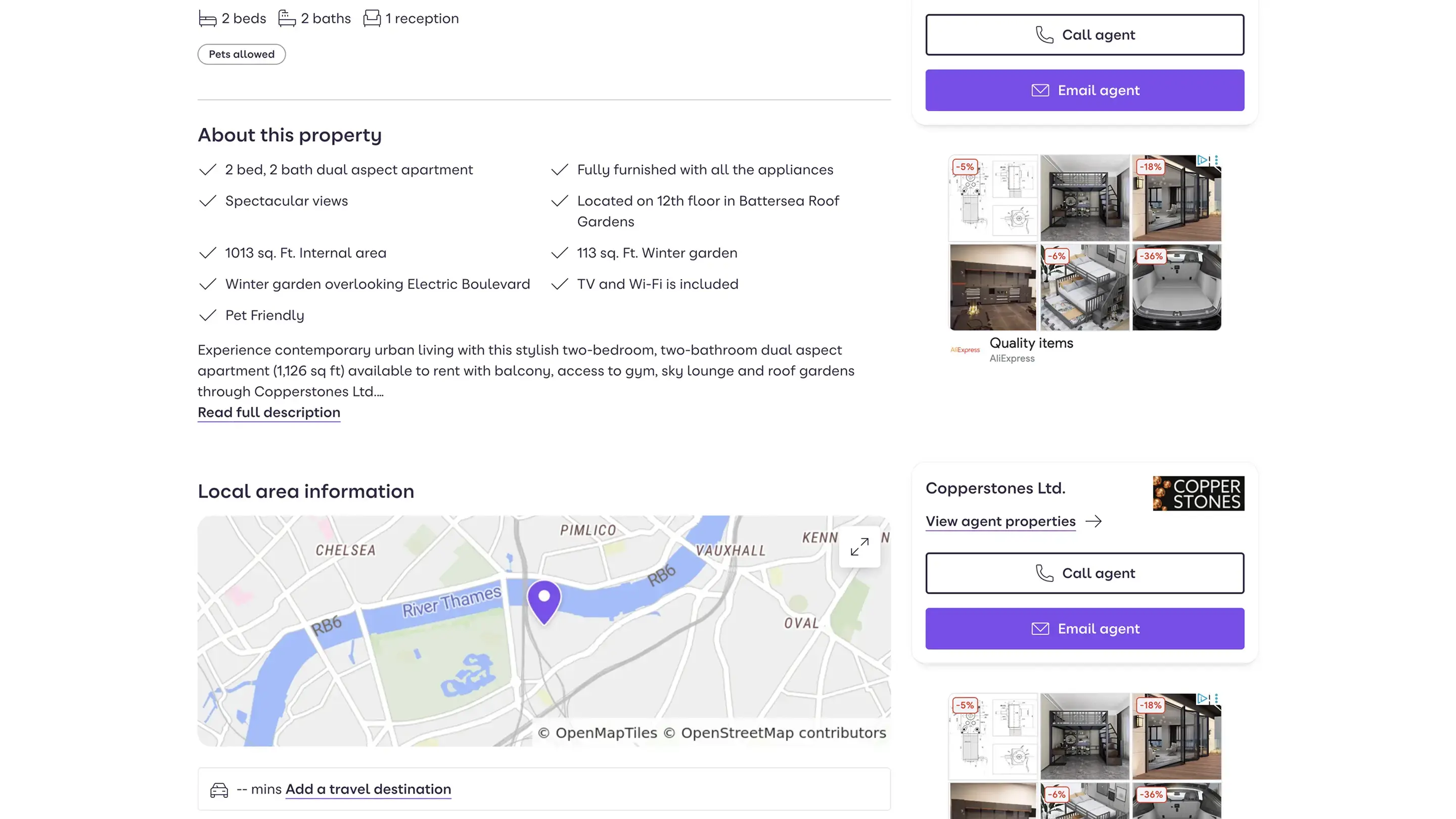Click Add a travel destination link
Screen dimensions: 1456x819
tap(368, 789)
